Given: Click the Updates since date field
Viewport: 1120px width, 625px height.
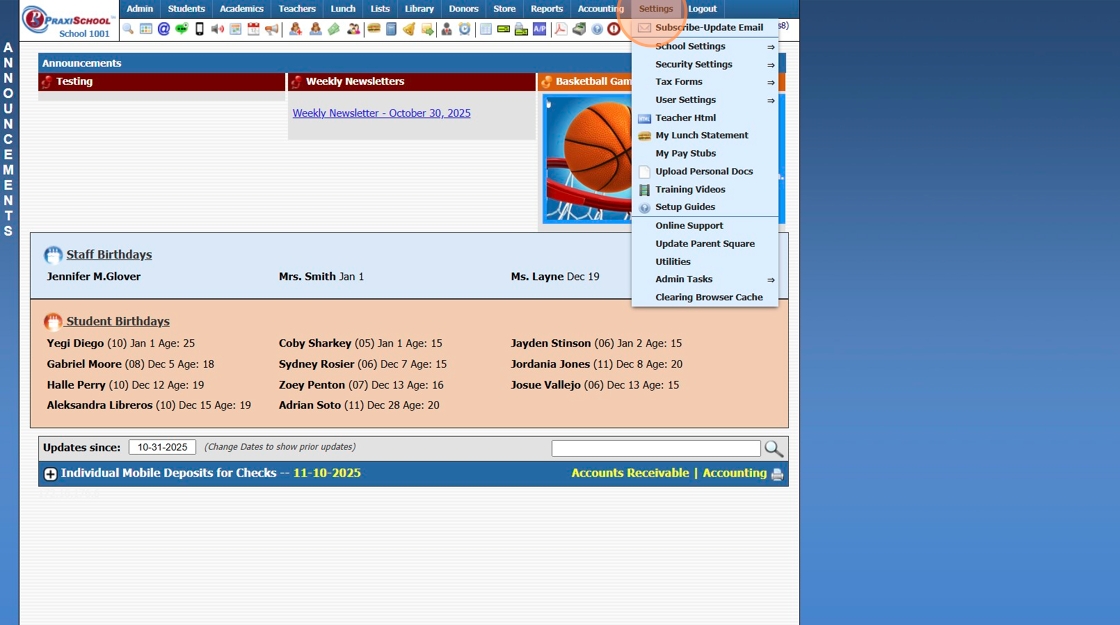Looking at the screenshot, I should click(x=162, y=447).
